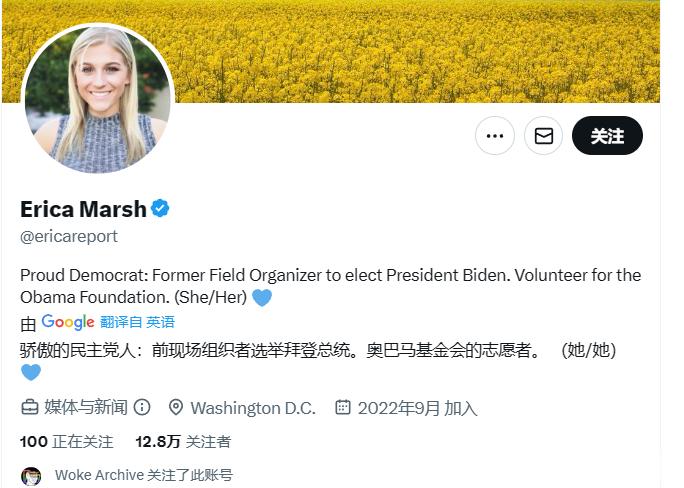The image size is (684, 488).
Task: Click the blue heart emoji in English bio
Action: [262, 298]
